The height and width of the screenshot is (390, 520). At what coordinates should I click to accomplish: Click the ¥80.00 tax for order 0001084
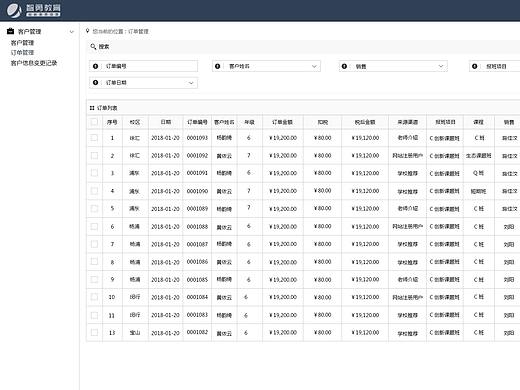322,297
